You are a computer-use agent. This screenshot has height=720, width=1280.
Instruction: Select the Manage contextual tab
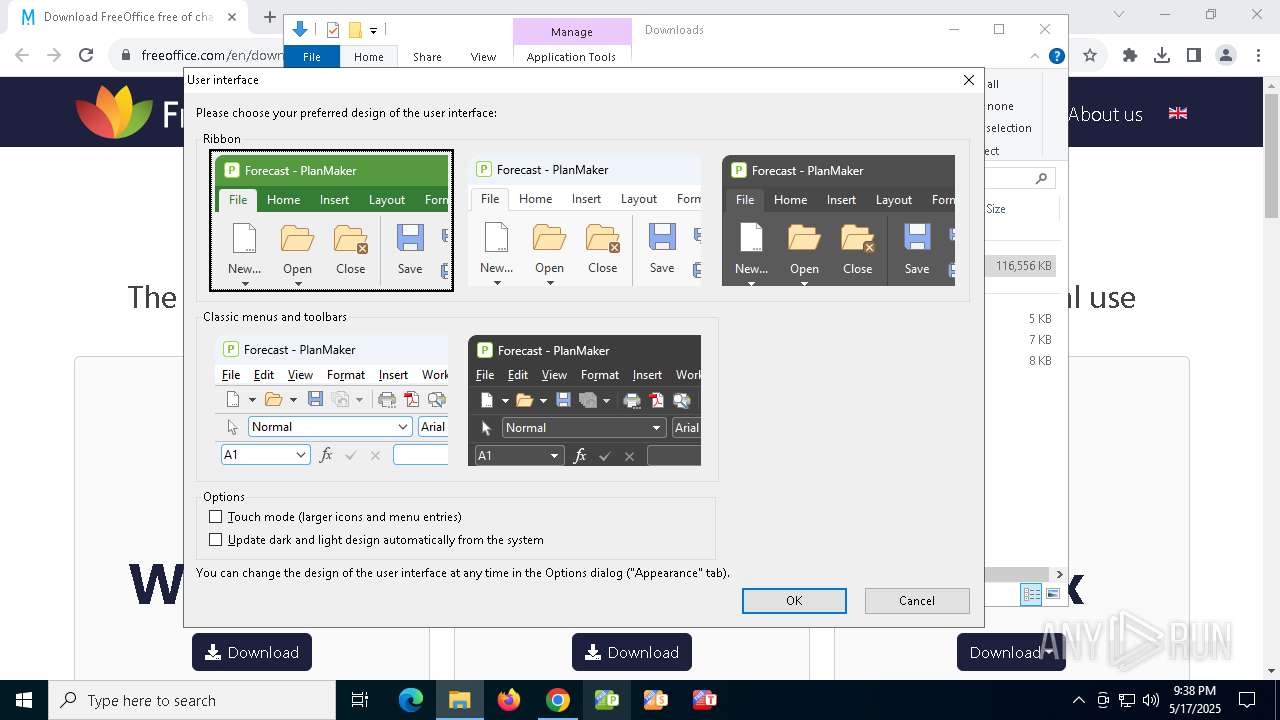[x=572, y=32]
